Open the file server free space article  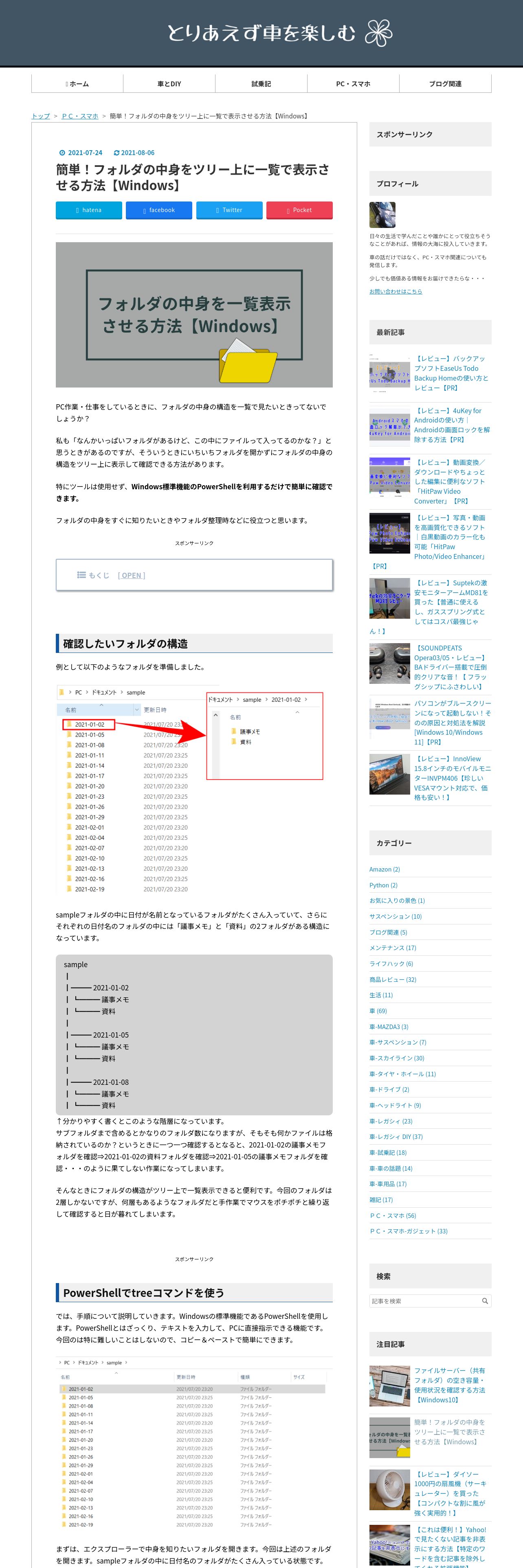click(450, 1385)
